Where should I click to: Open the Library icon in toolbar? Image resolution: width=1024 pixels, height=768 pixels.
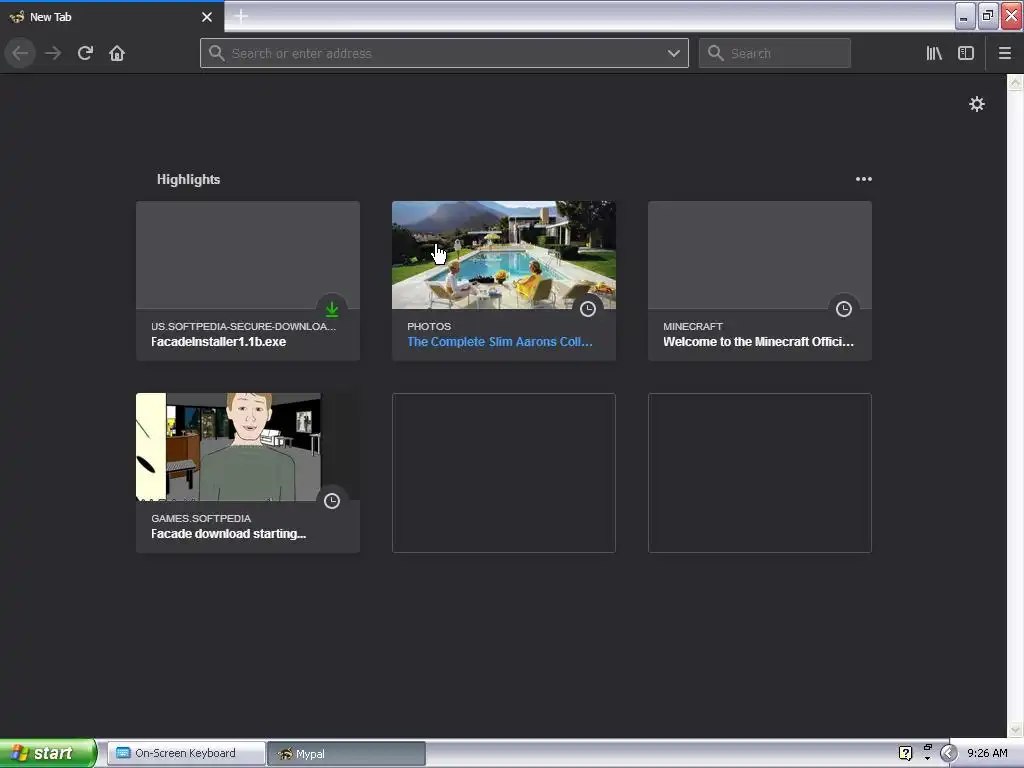(934, 53)
